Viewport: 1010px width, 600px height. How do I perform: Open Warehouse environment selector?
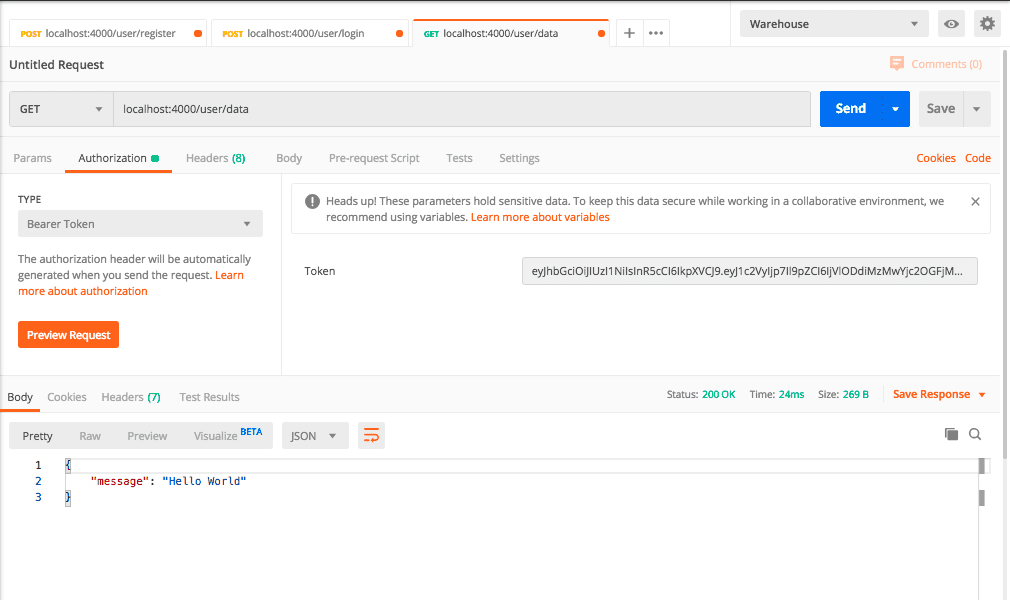tap(834, 24)
